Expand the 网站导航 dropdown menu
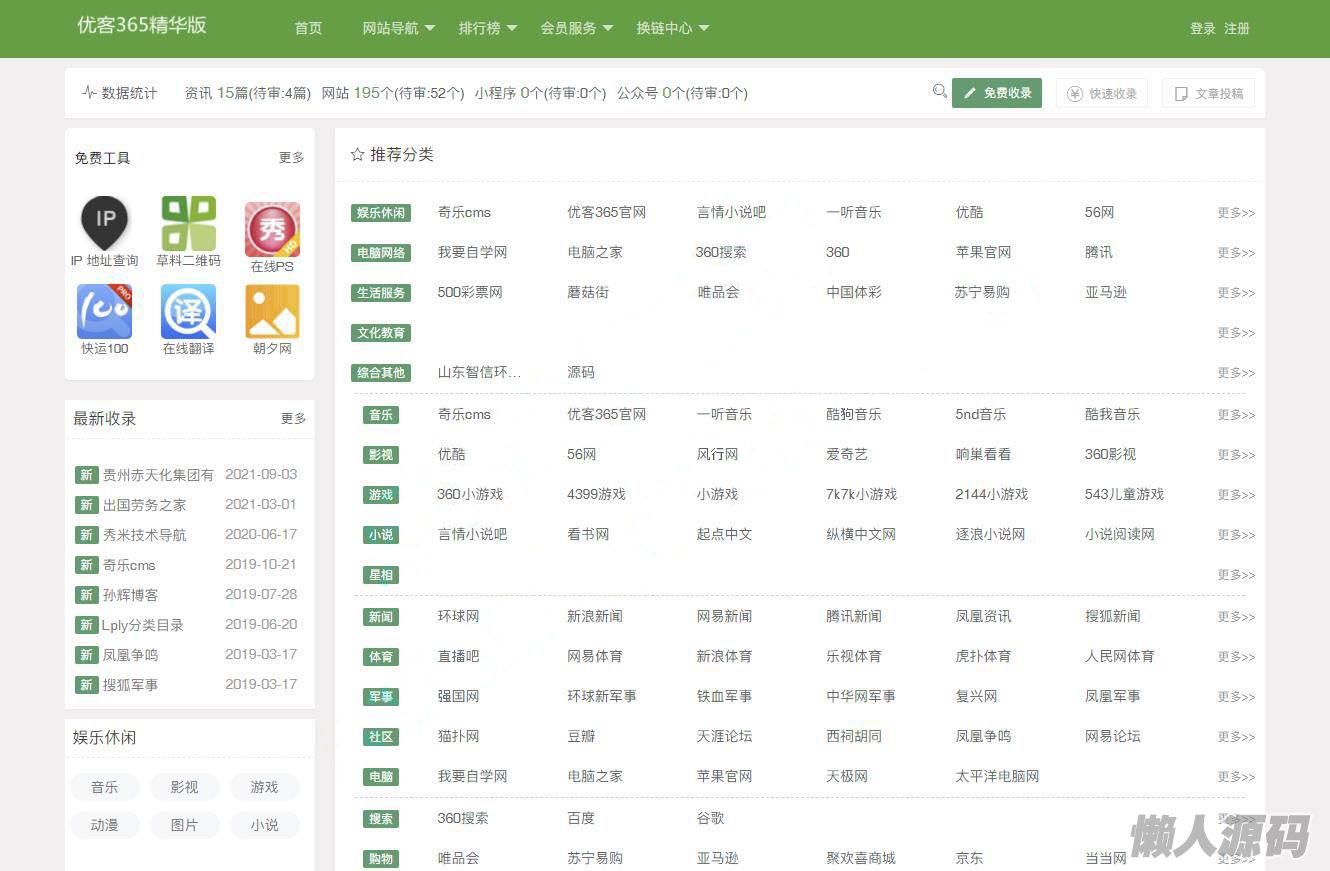 [398, 28]
